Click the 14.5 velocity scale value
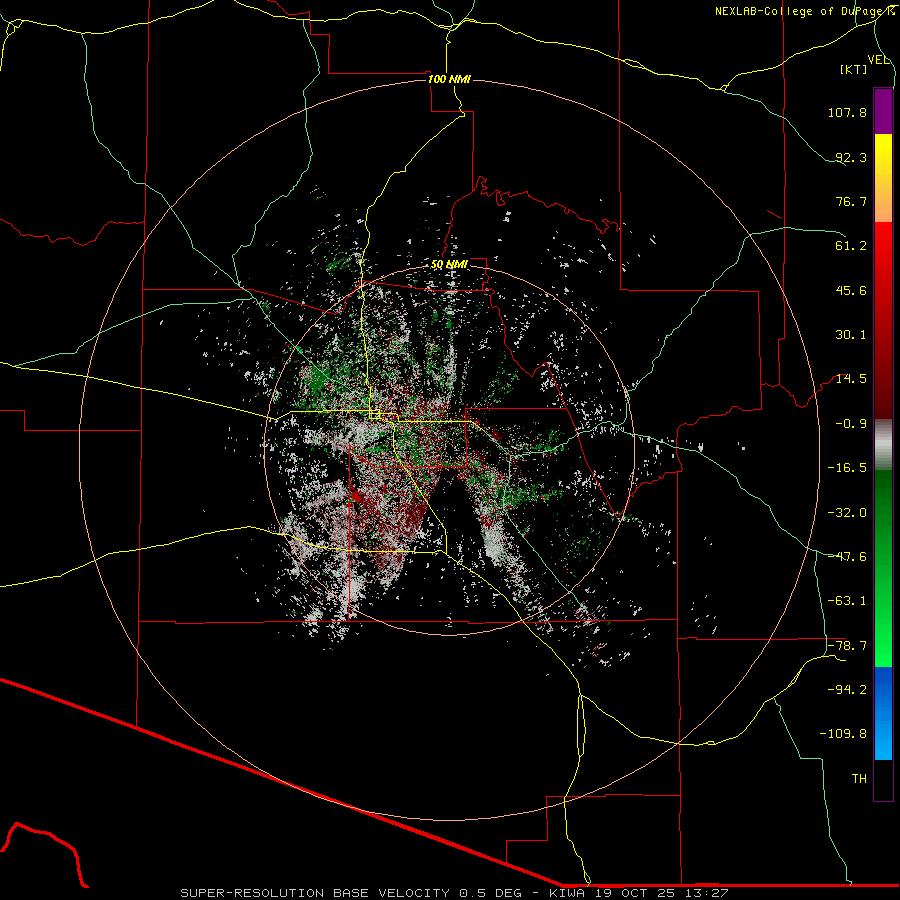The height and width of the screenshot is (900, 900). tap(851, 379)
